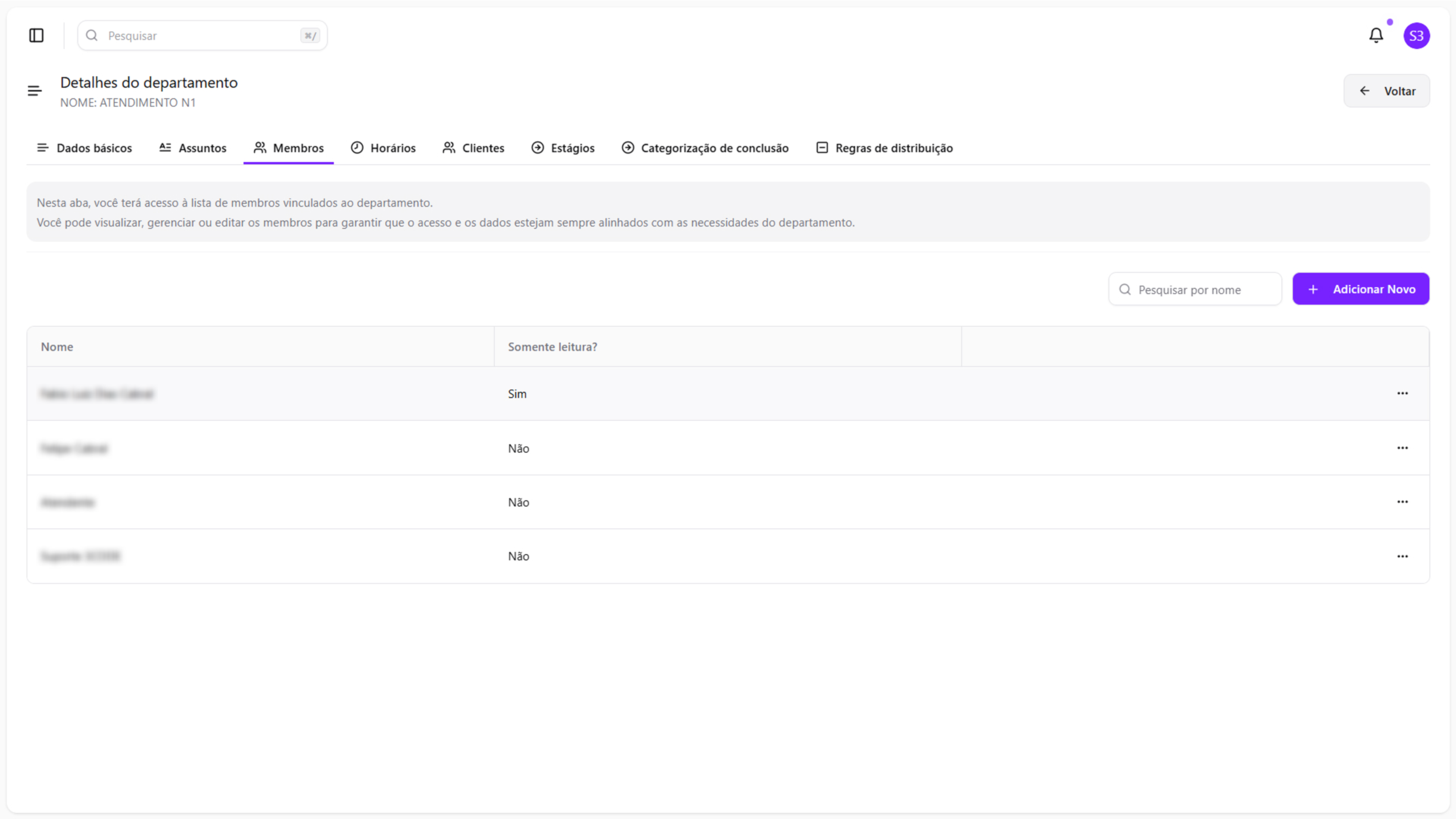Expand the actions menu of the last member
Viewport: 1456px width, 819px height.
pyautogui.click(x=1402, y=556)
